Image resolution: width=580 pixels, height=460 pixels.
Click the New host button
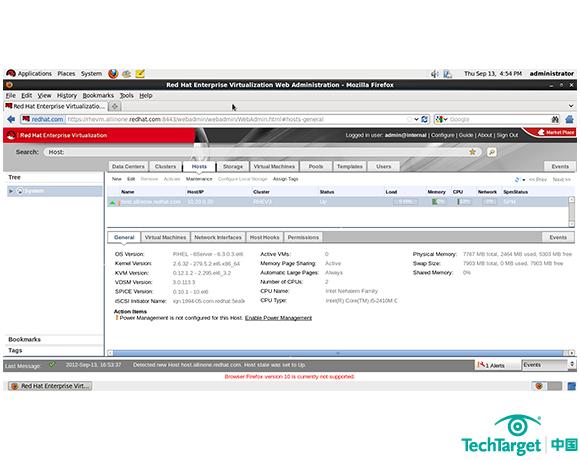(117, 179)
